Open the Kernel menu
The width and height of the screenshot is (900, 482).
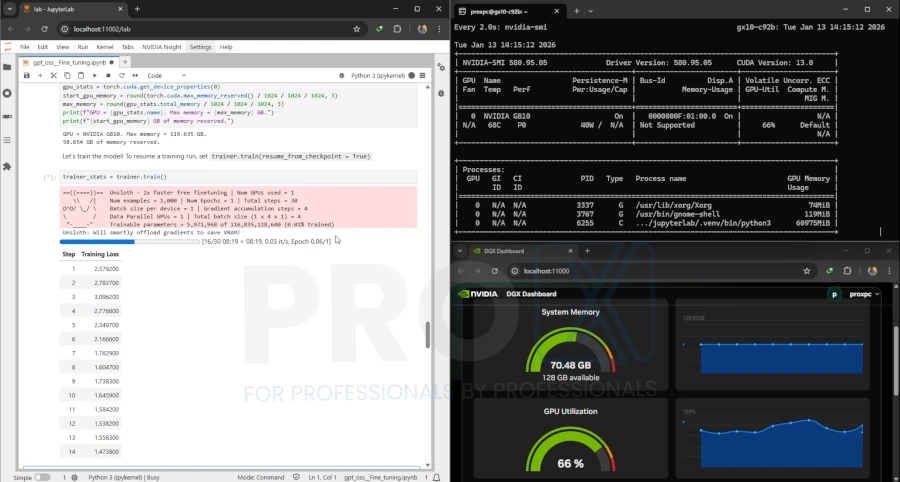click(x=103, y=47)
